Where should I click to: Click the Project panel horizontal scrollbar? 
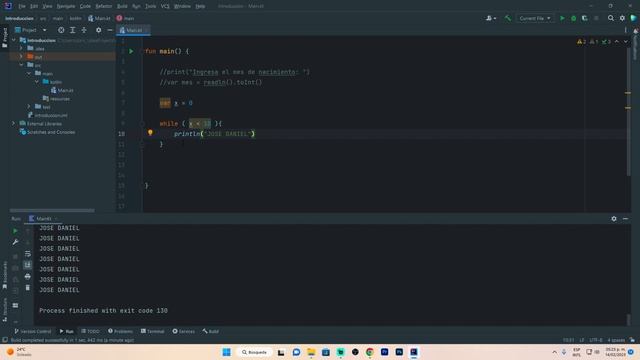pos(52,211)
